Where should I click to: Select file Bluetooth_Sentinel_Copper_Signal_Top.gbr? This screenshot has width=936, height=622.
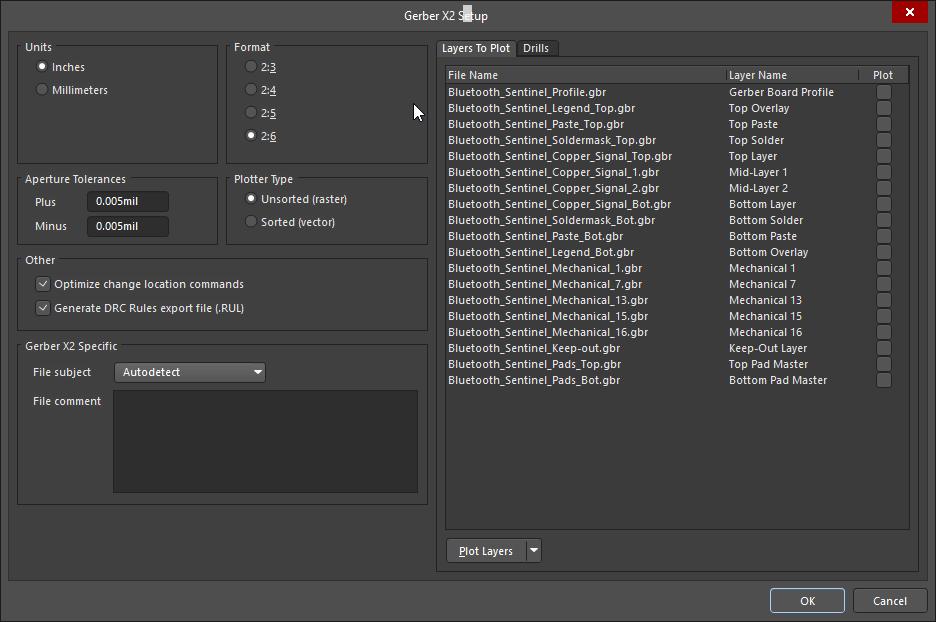click(560, 156)
